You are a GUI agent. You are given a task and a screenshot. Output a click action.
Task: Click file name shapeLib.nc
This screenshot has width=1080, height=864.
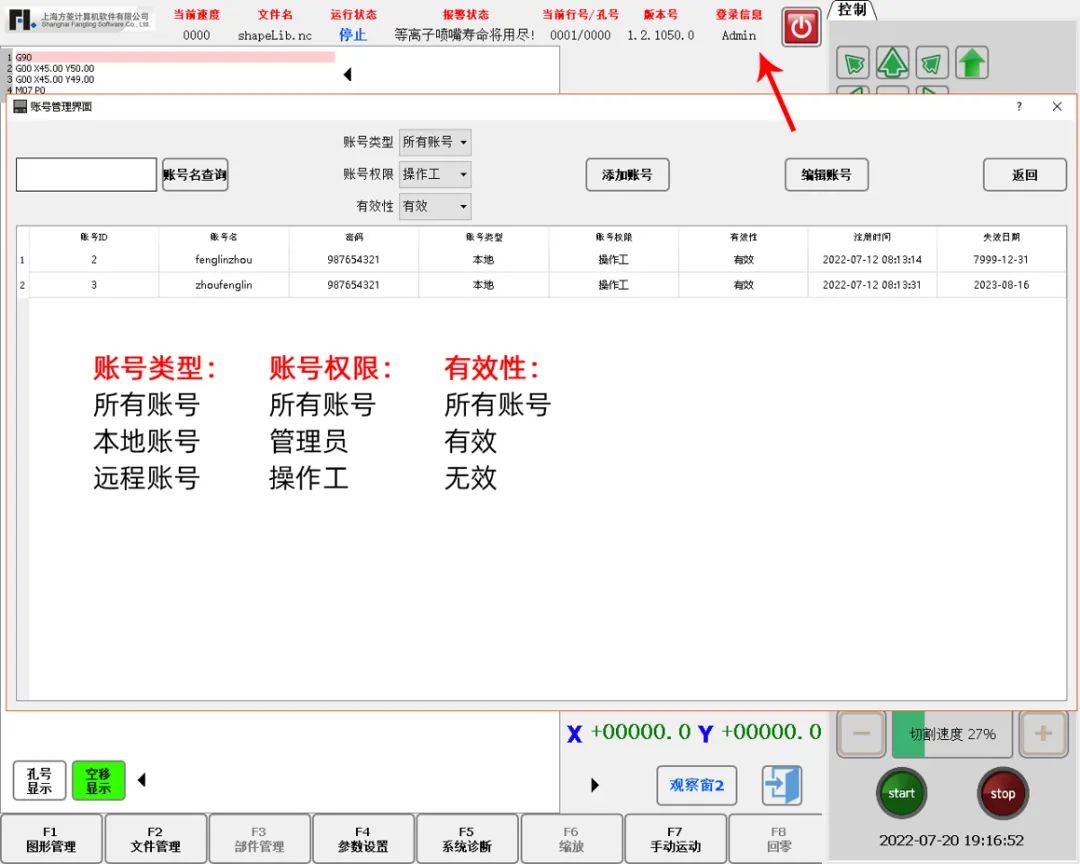click(275, 35)
